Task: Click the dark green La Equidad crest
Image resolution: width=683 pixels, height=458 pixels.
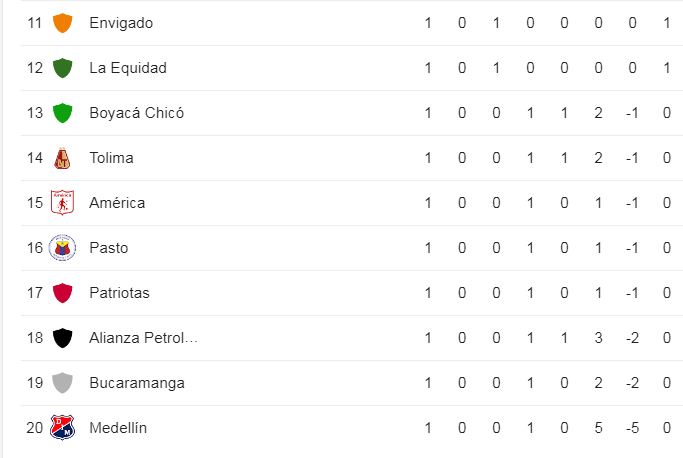Action: click(x=62, y=68)
